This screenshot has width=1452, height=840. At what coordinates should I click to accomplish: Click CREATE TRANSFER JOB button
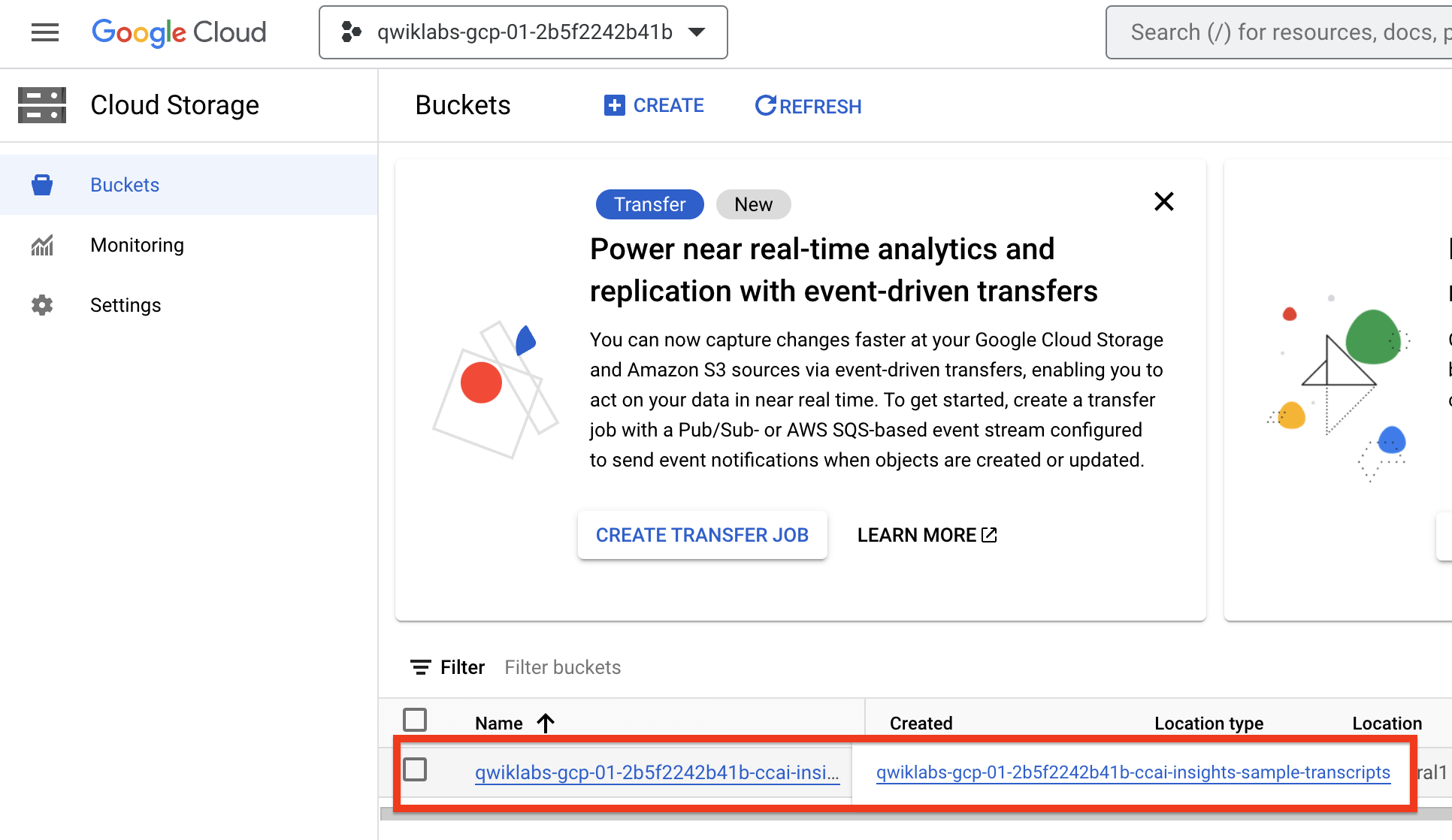click(702, 535)
